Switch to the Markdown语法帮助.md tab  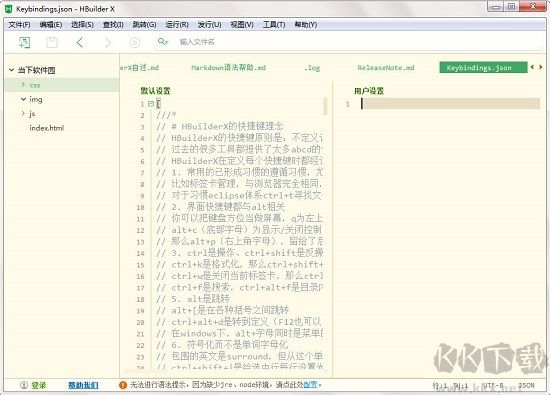(228, 68)
